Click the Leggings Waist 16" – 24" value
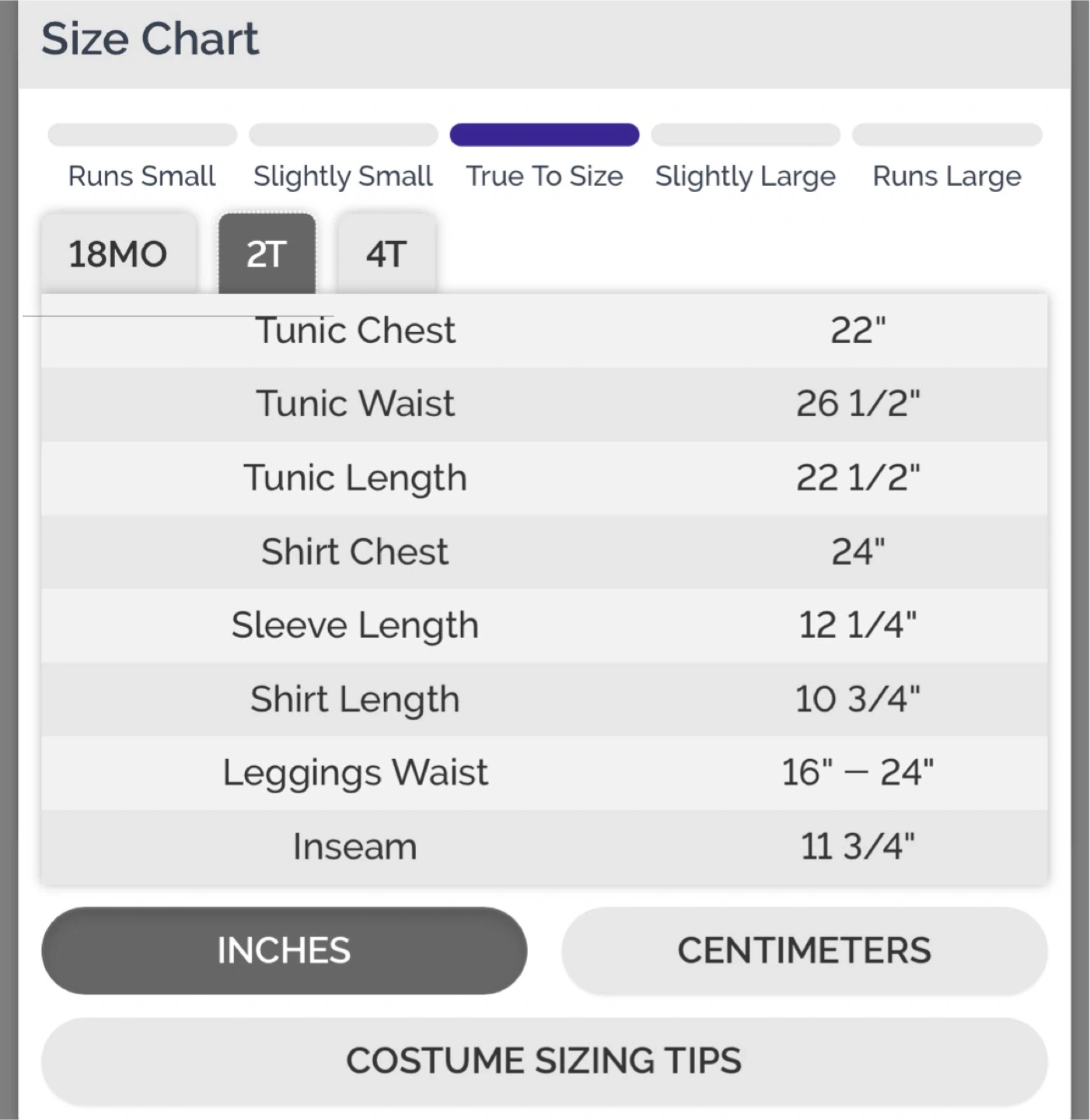This screenshot has width=1090, height=1120. pyautogui.click(x=858, y=772)
